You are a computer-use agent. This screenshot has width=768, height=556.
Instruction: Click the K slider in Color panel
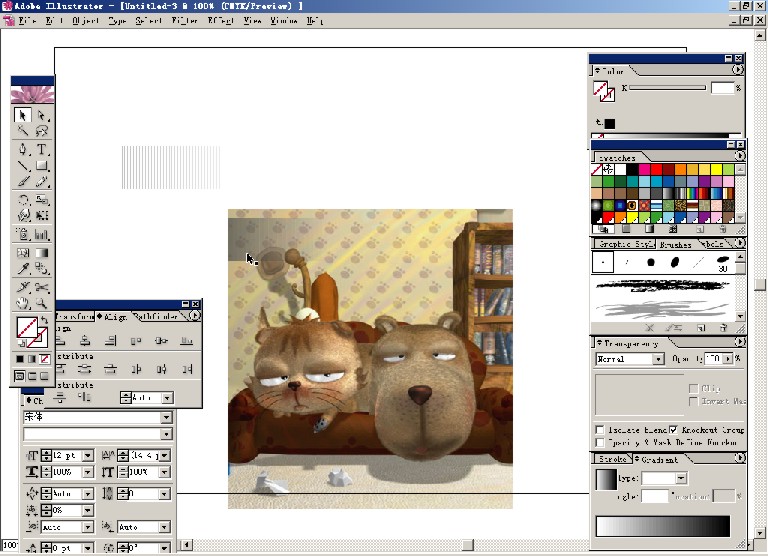668,88
